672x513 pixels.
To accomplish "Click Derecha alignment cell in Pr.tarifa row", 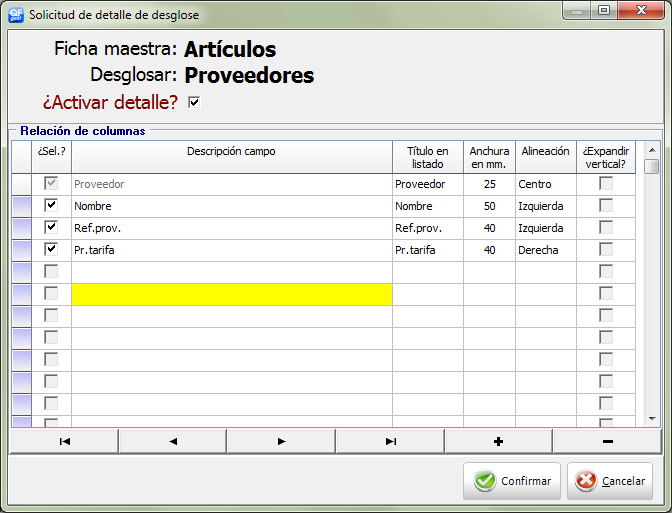I will click(x=546, y=250).
